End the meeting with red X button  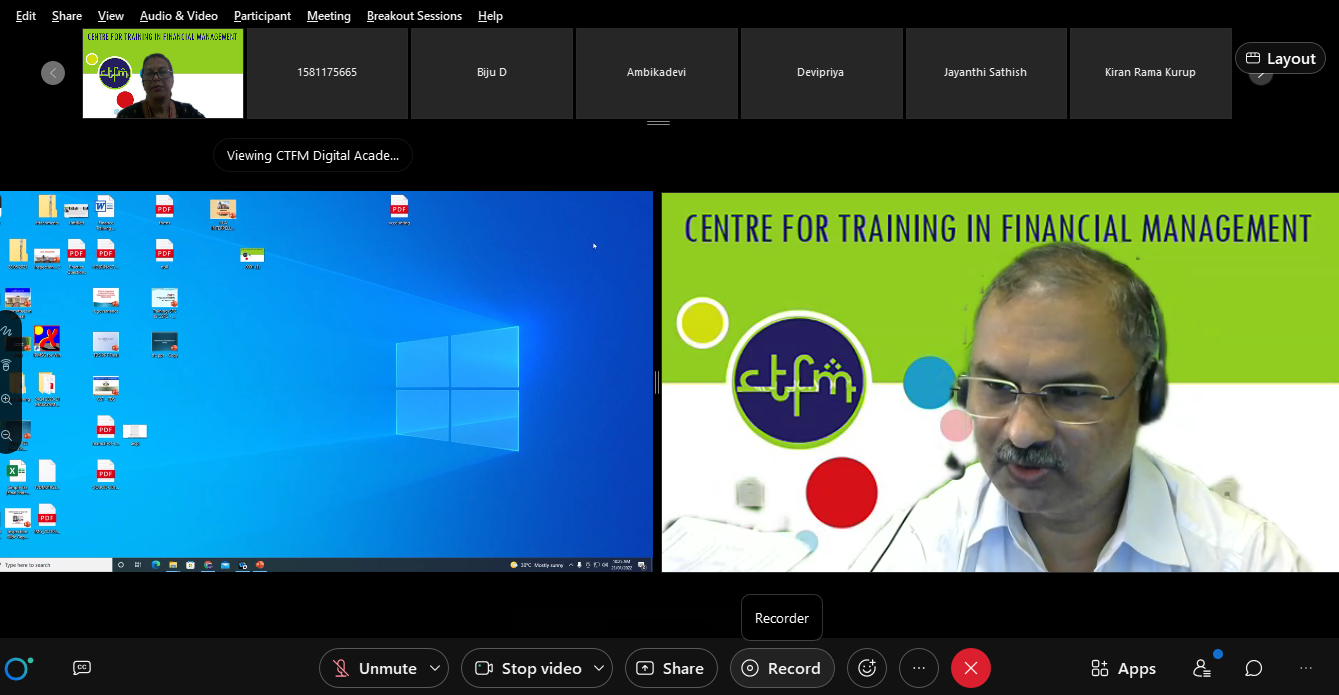[971, 668]
